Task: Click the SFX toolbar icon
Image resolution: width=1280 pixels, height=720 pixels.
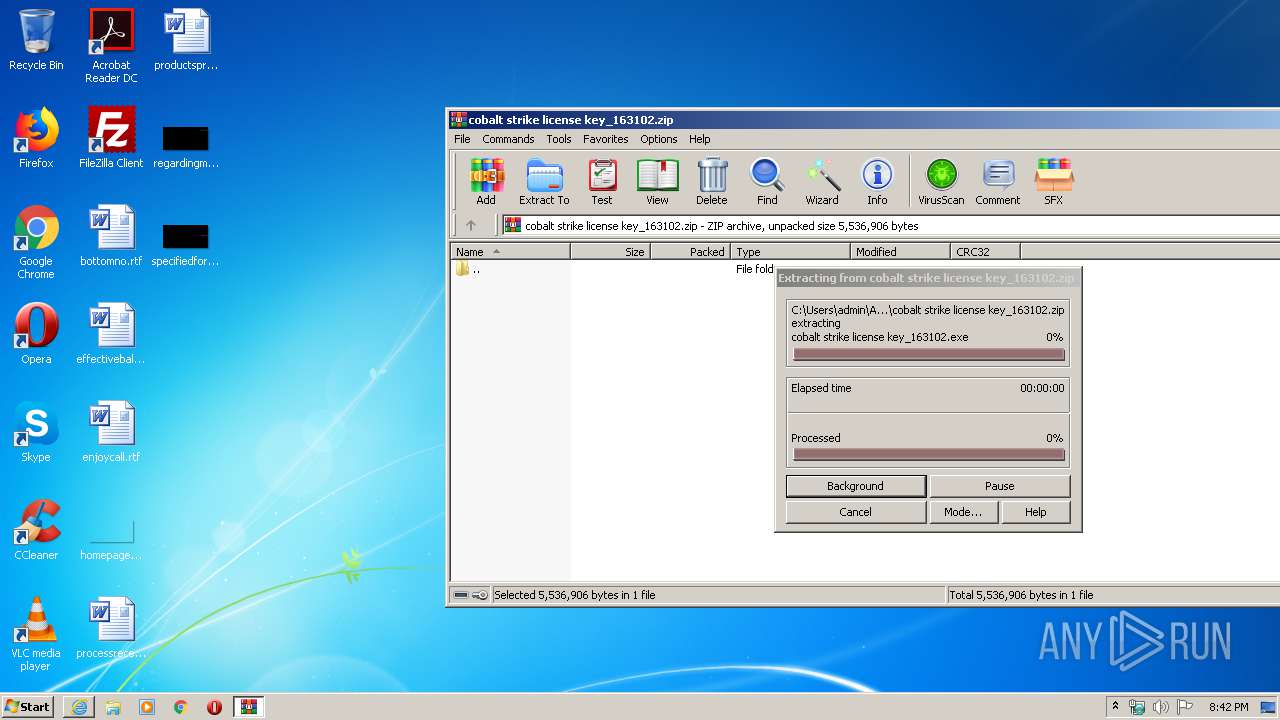Action: click(1053, 181)
